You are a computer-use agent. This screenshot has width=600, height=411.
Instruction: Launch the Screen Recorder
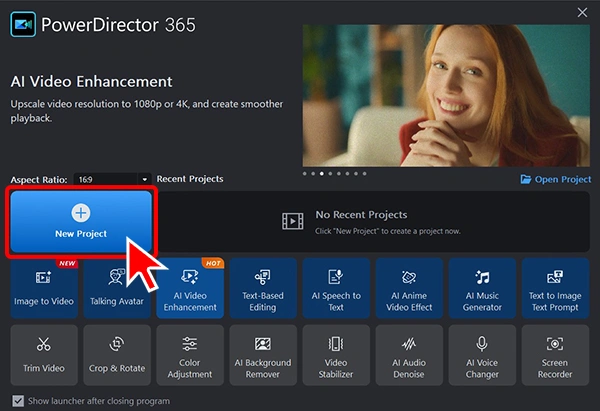[x=555, y=355]
